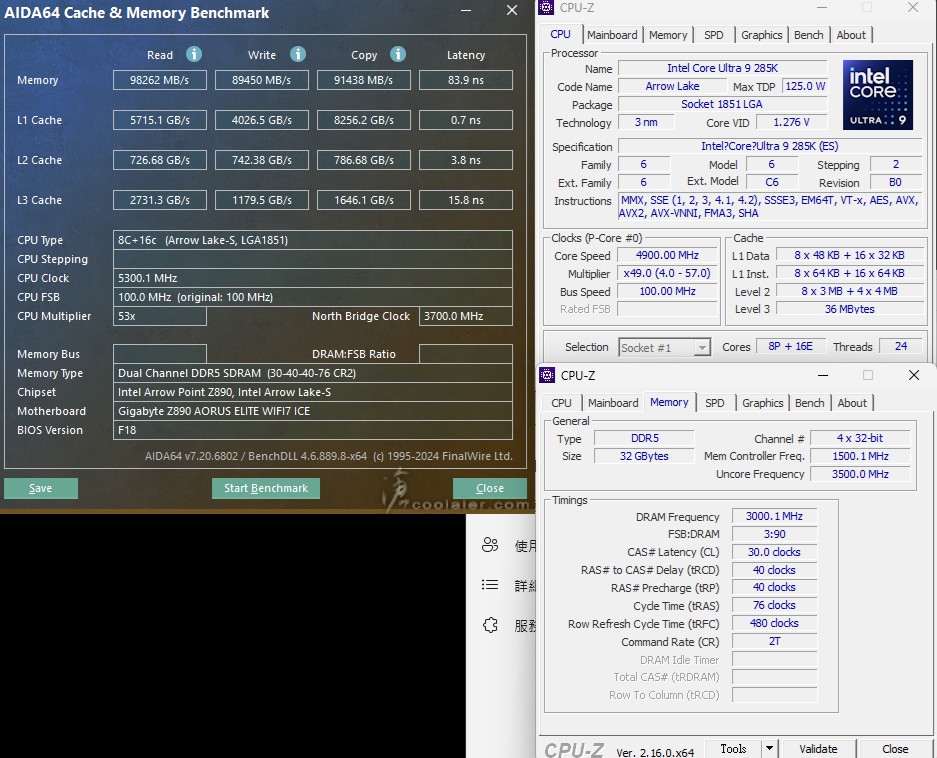Select the Bench tab in the top CPU-Z window
The height and width of the screenshot is (758, 937).
click(809, 35)
